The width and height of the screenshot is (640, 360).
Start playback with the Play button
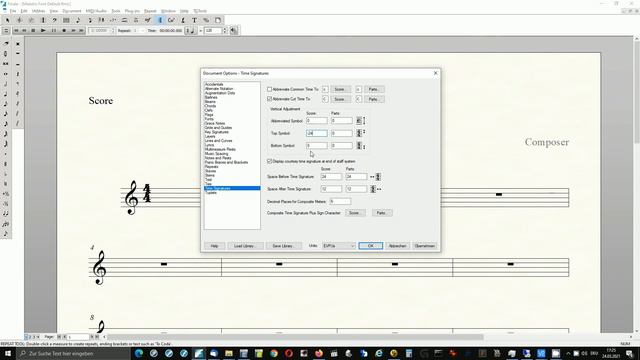click(43, 31)
